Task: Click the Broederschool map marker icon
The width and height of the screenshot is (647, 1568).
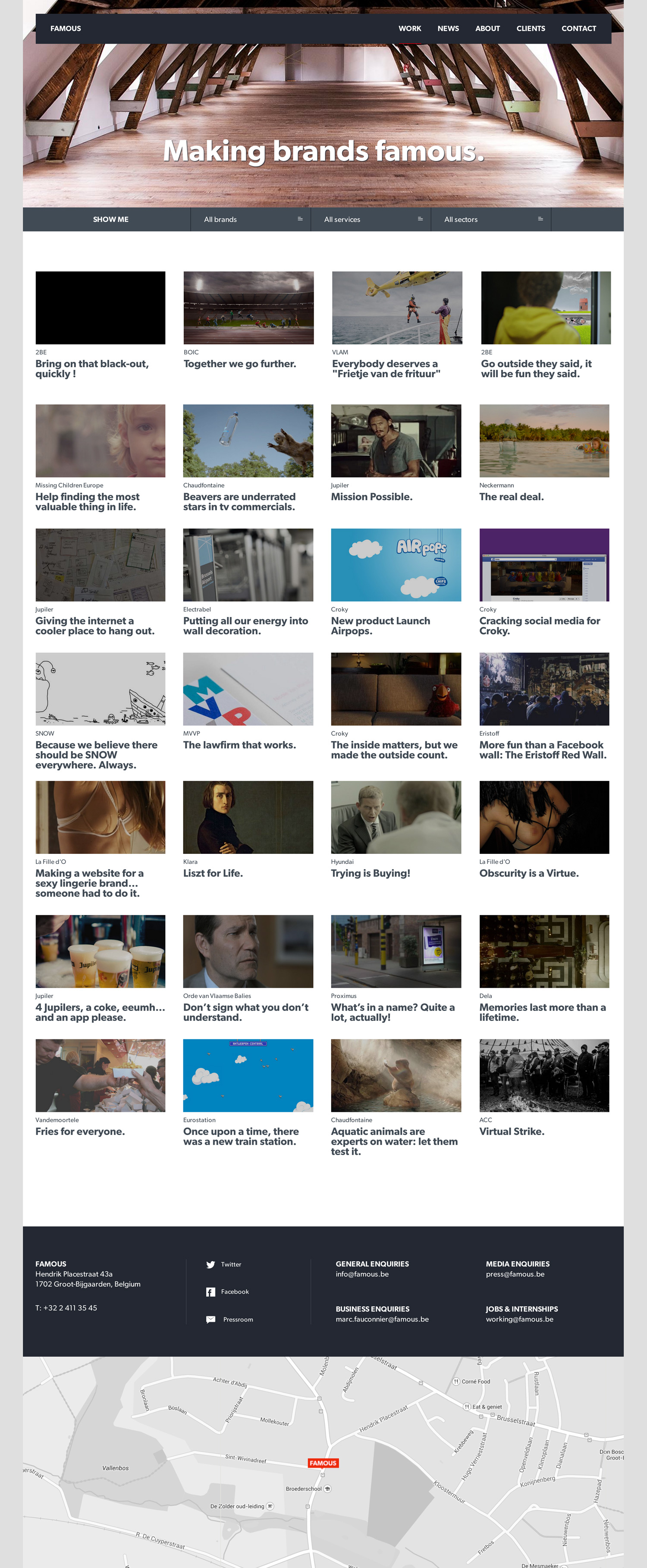Action: pos(327,1488)
